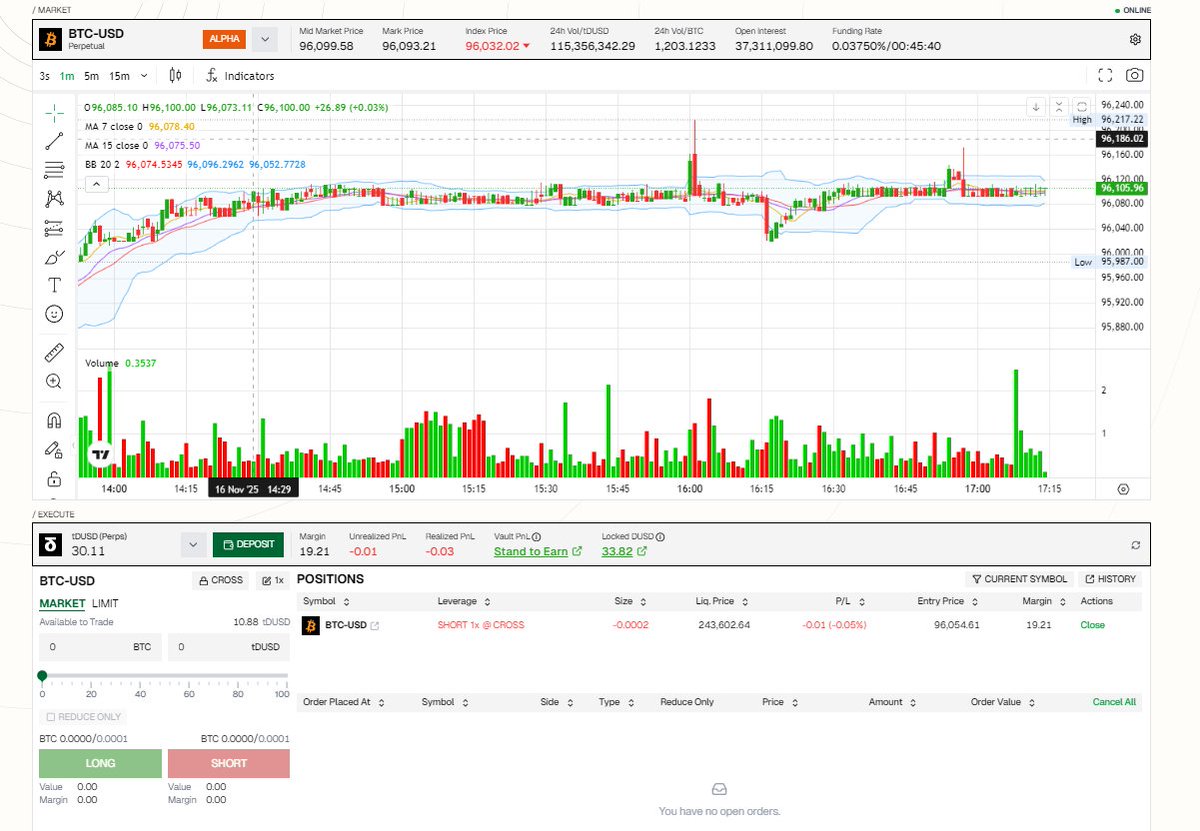Toggle lock all drawings padlock
The width and height of the screenshot is (1200, 831).
(x=54, y=479)
